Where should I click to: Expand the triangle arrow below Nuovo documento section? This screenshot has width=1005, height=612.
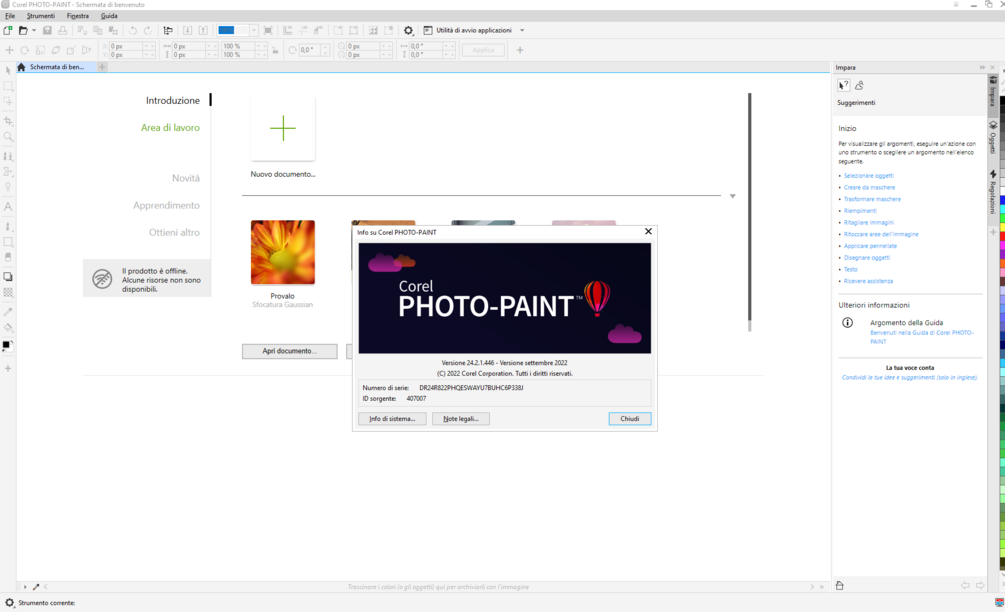click(x=733, y=196)
